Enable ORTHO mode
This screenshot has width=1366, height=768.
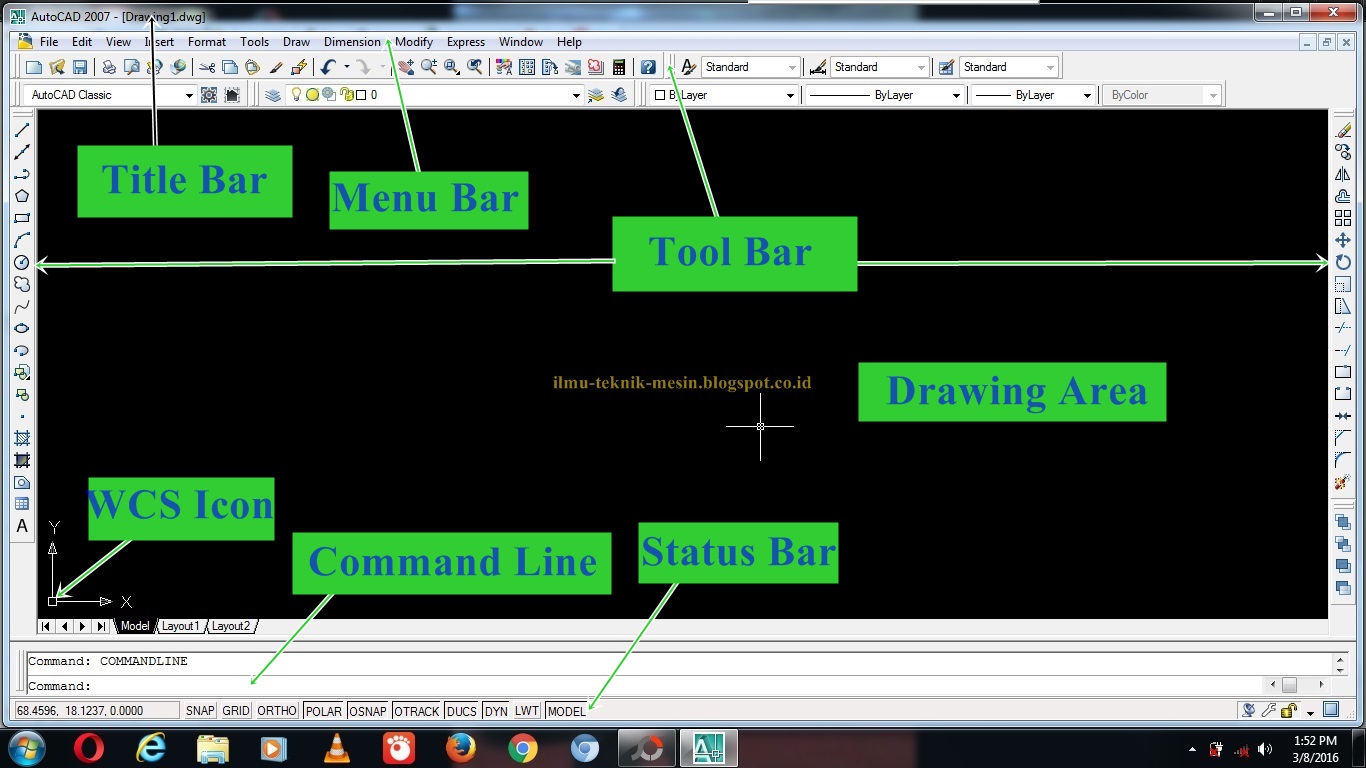click(276, 710)
